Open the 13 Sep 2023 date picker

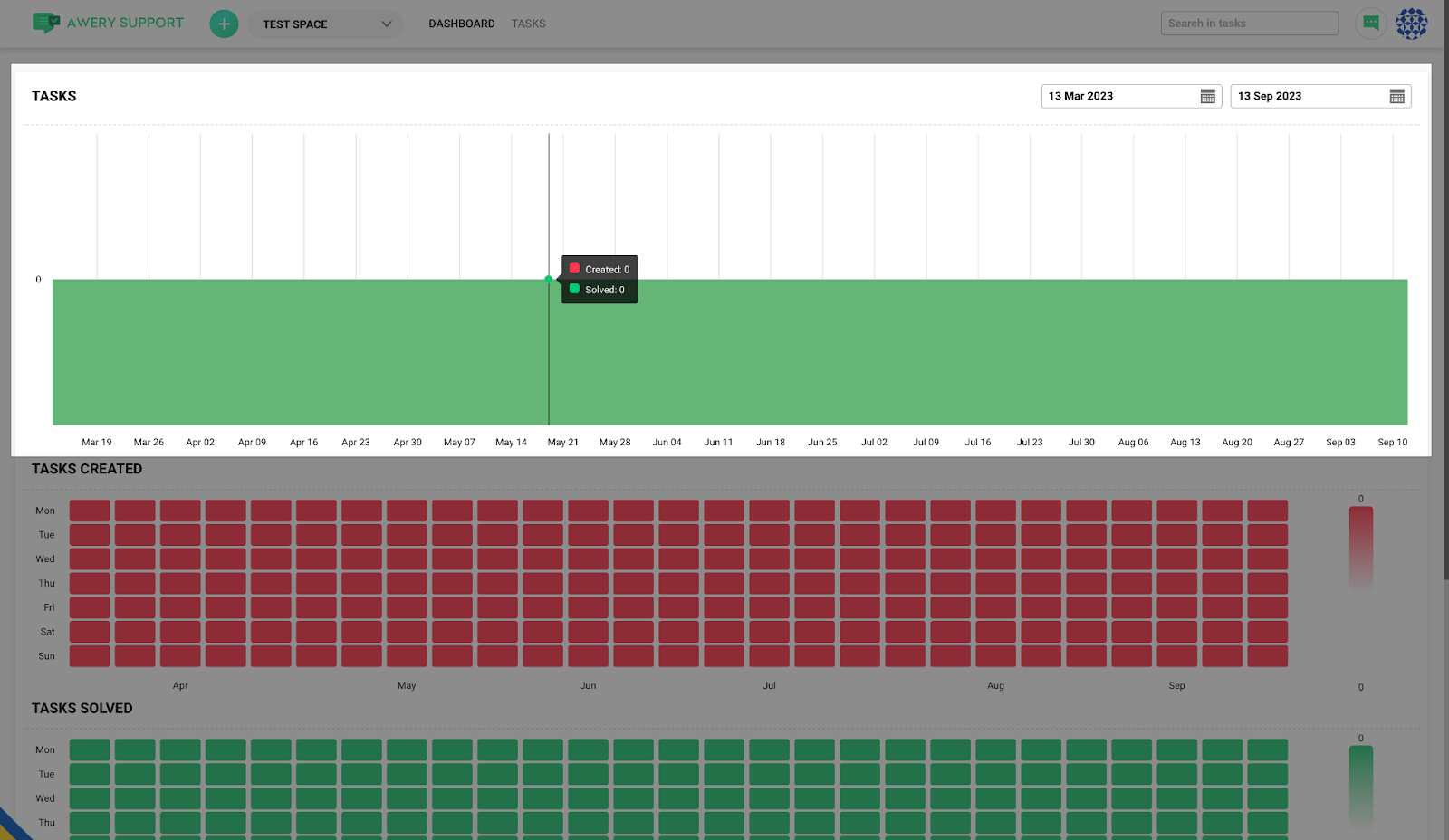(x=1309, y=97)
